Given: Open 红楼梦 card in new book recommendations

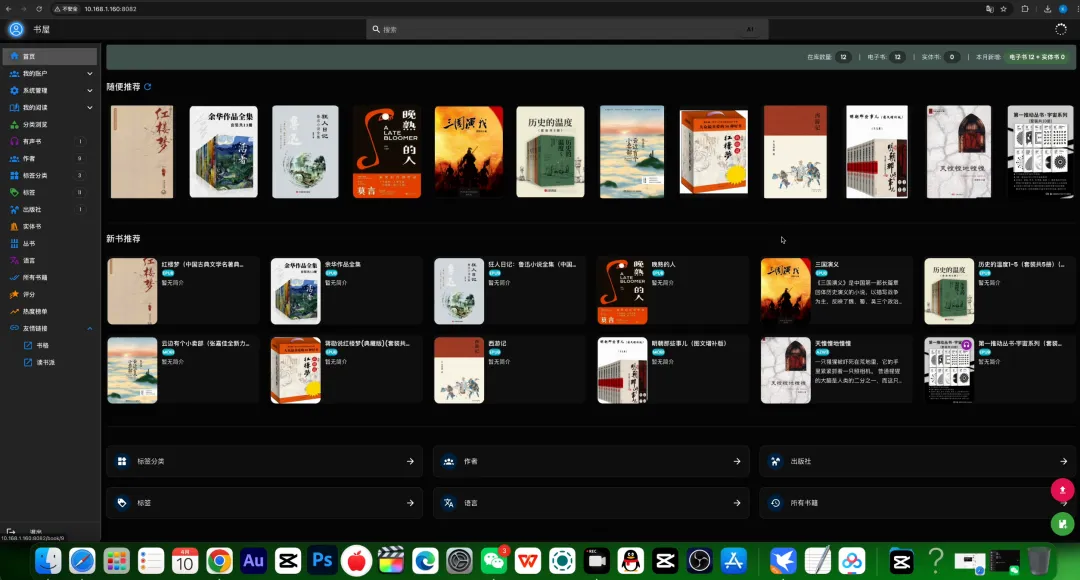Looking at the screenshot, I should point(183,291).
